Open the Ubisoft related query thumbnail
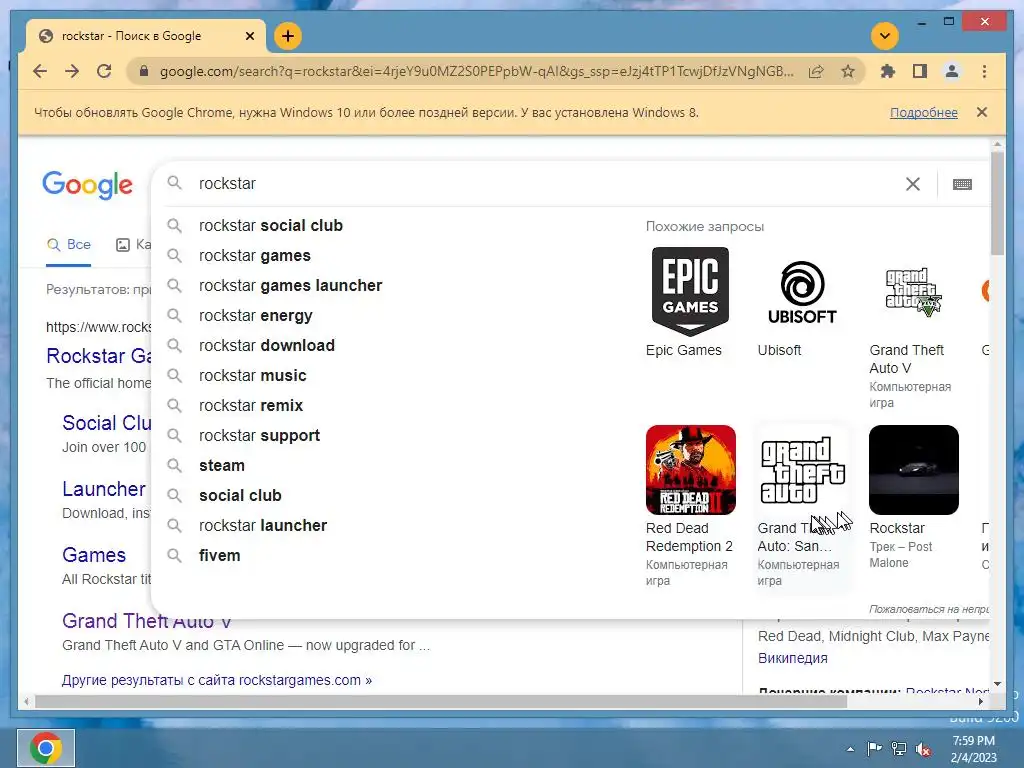Image resolution: width=1024 pixels, height=768 pixels. (802, 292)
